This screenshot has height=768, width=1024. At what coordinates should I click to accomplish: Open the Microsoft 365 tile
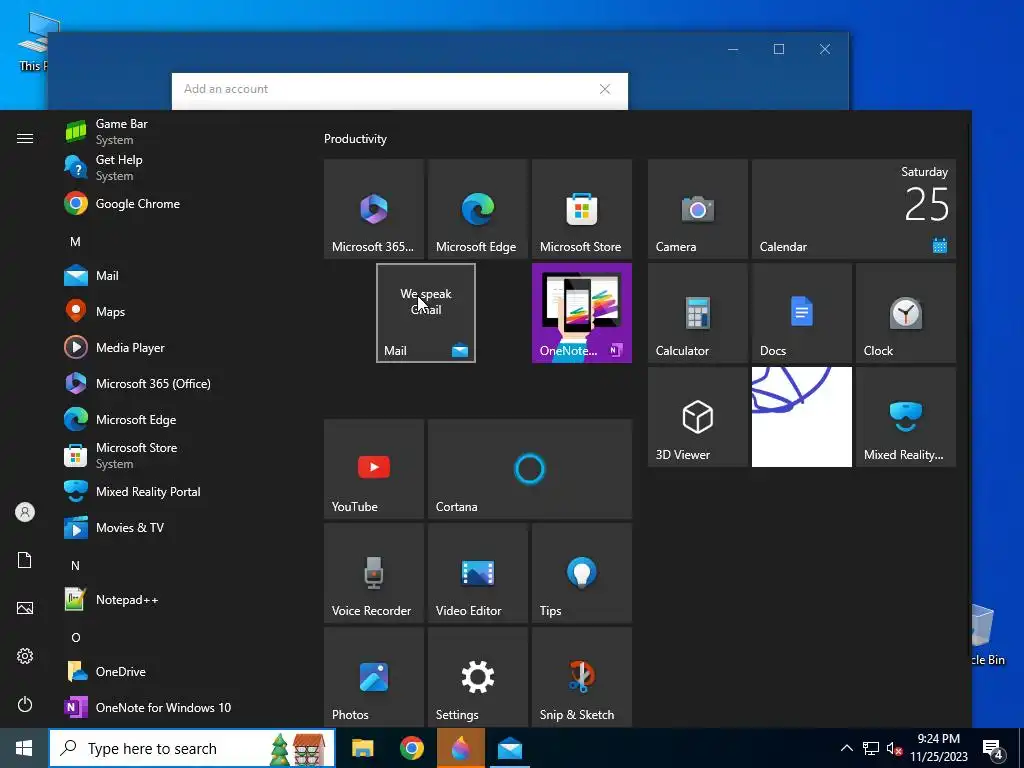(x=374, y=209)
